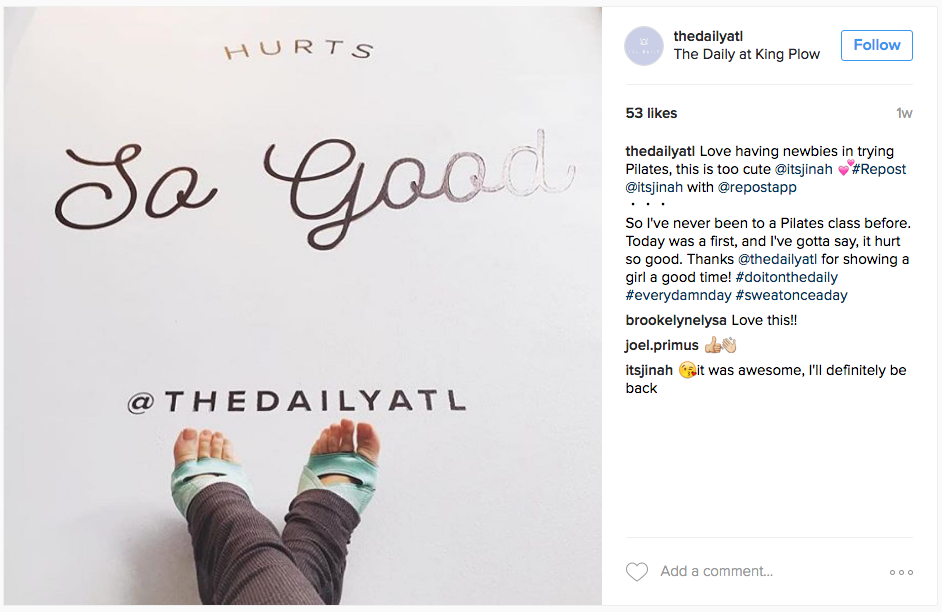Open #doitonthedaily hashtag
The image size is (942, 612).
786,277
